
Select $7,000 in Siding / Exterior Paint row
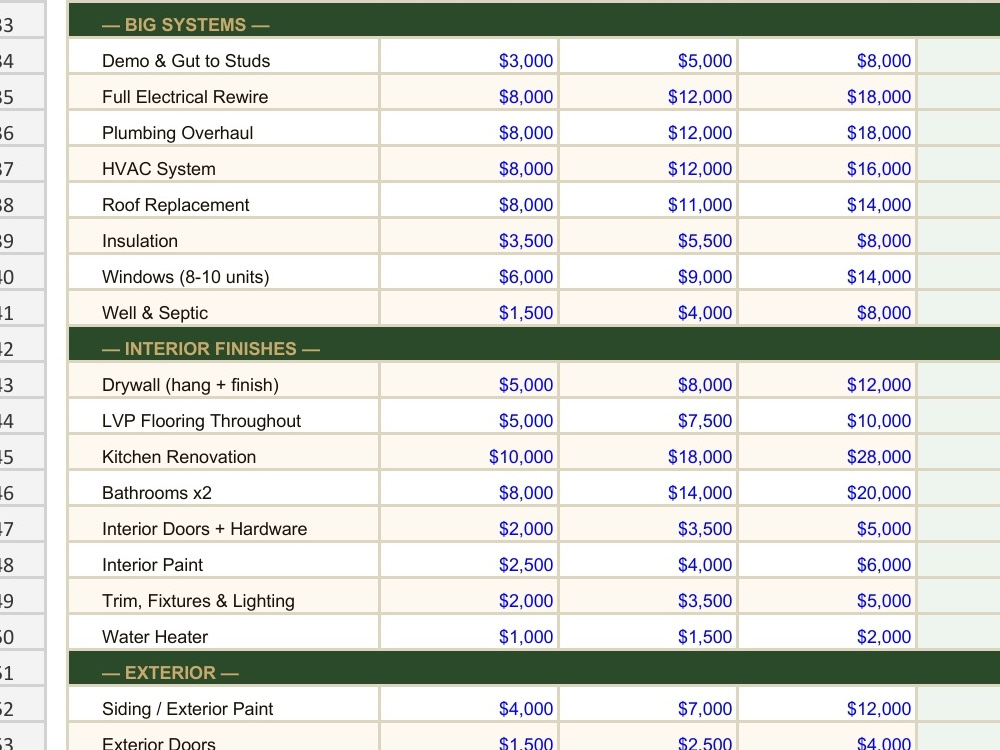pos(649,705)
